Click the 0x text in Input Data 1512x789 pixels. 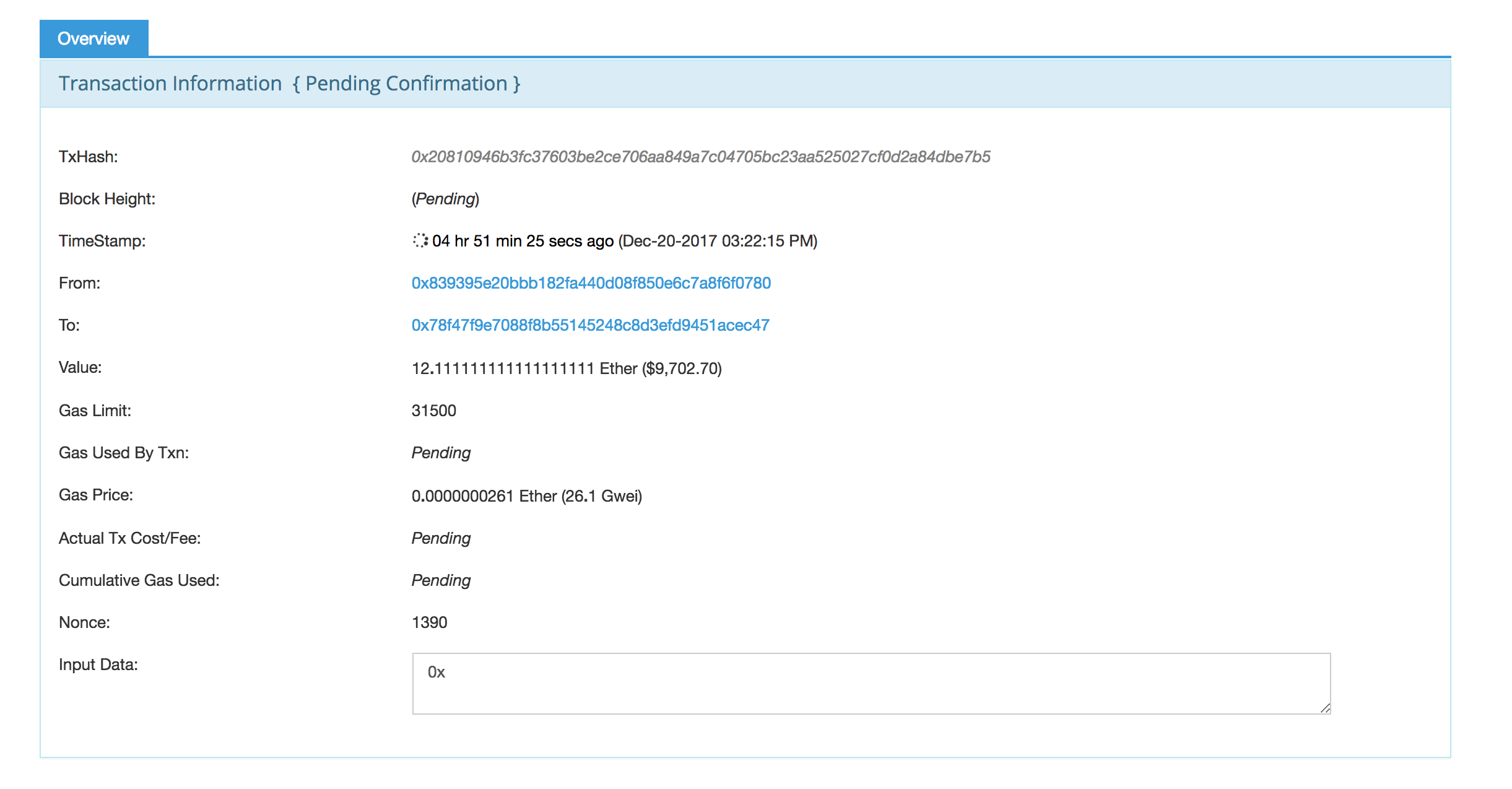[x=437, y=671]
